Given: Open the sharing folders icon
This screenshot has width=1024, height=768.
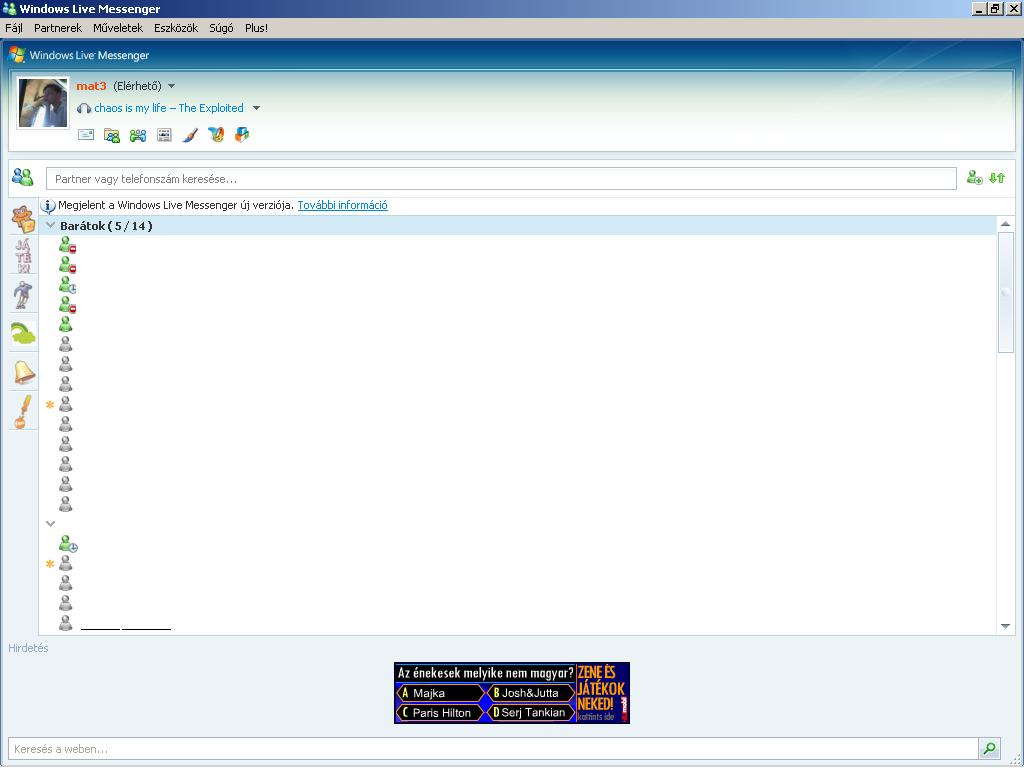Looking at the screenshot, I should [x=112, y=136].
